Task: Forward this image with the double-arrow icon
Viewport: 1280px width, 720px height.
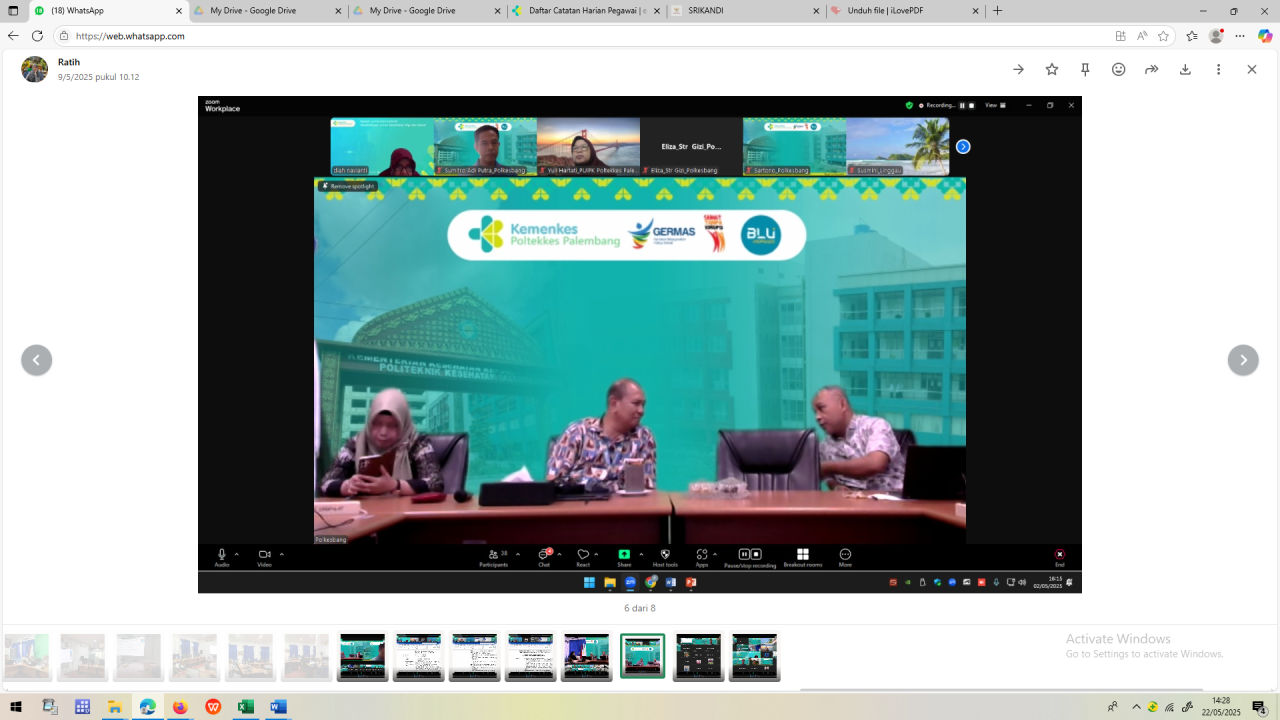Action: (1151, 69)
